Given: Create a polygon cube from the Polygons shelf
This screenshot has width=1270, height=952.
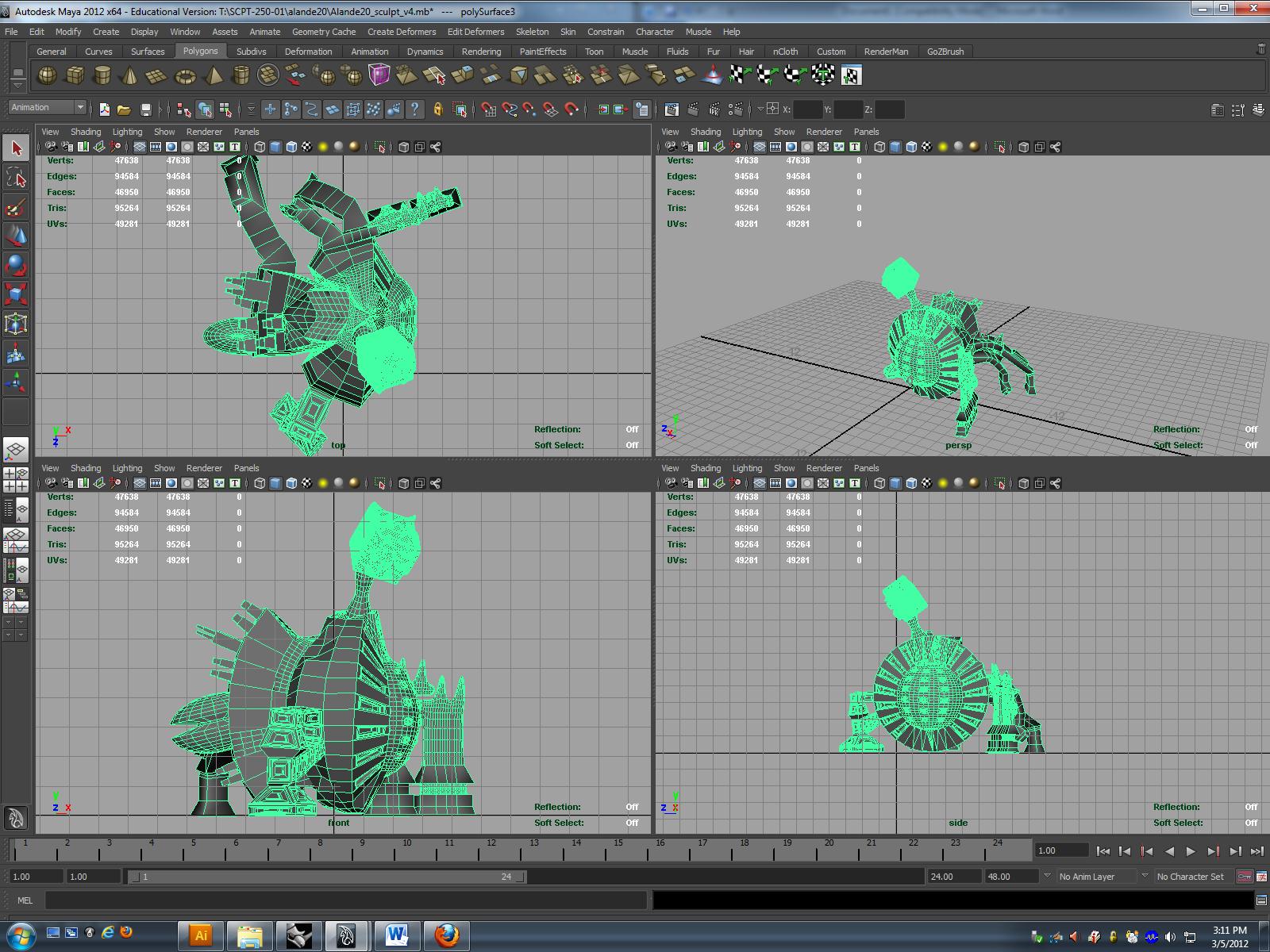Looking at the screenshot, I should (74, 75).
